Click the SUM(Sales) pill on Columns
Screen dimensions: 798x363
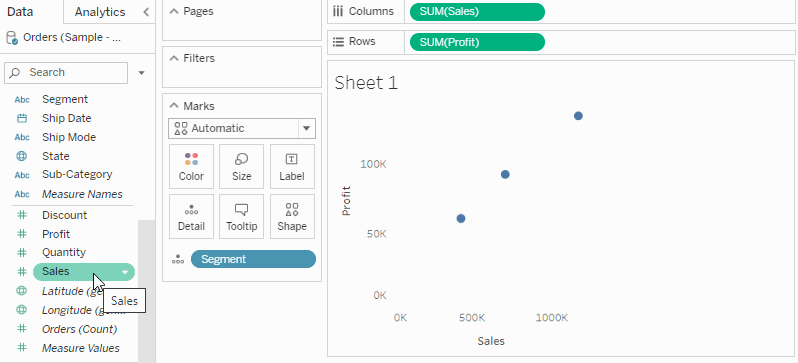[x=477, y=11]
